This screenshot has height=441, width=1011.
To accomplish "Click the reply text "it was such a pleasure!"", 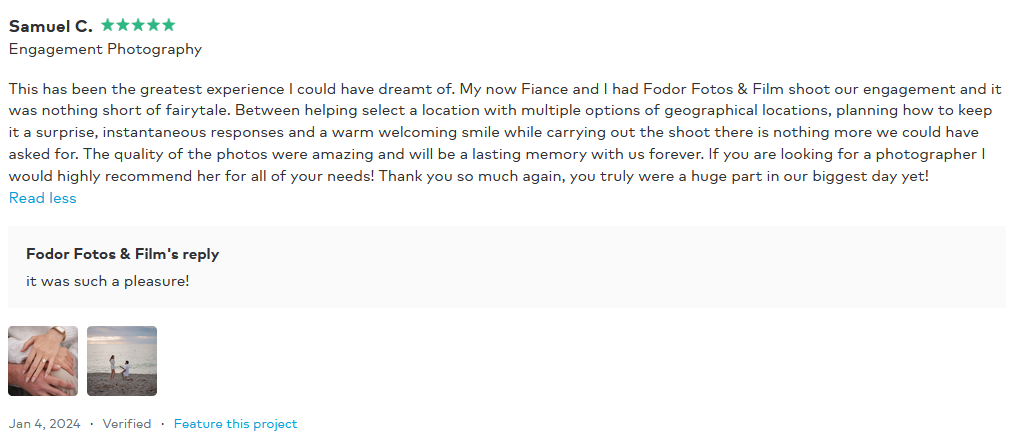I will pyautogui.click(x=108, y=281).
